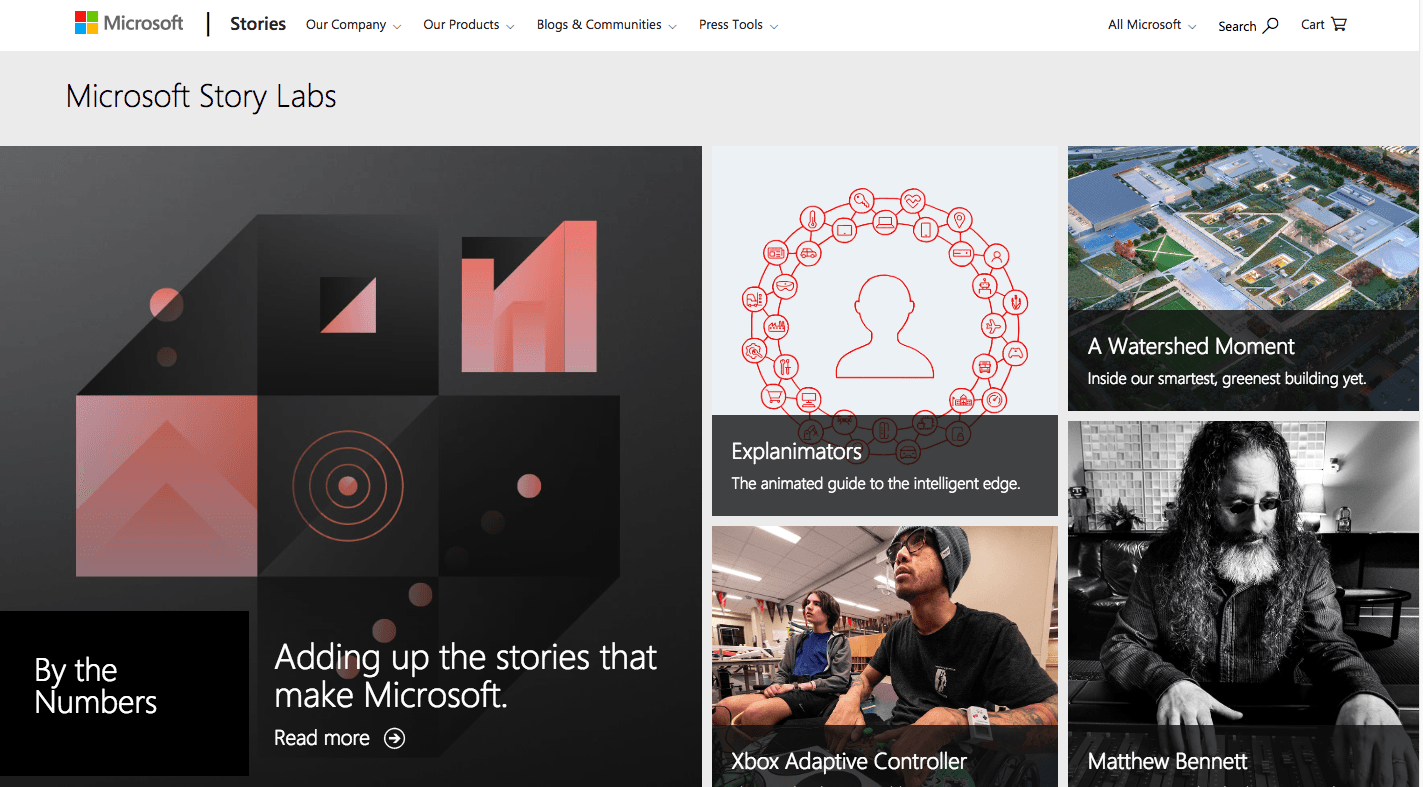1423x787 pixels.
Task: Open the Xbox Adaptive Controller story
Action: click(x=849, y=761)
